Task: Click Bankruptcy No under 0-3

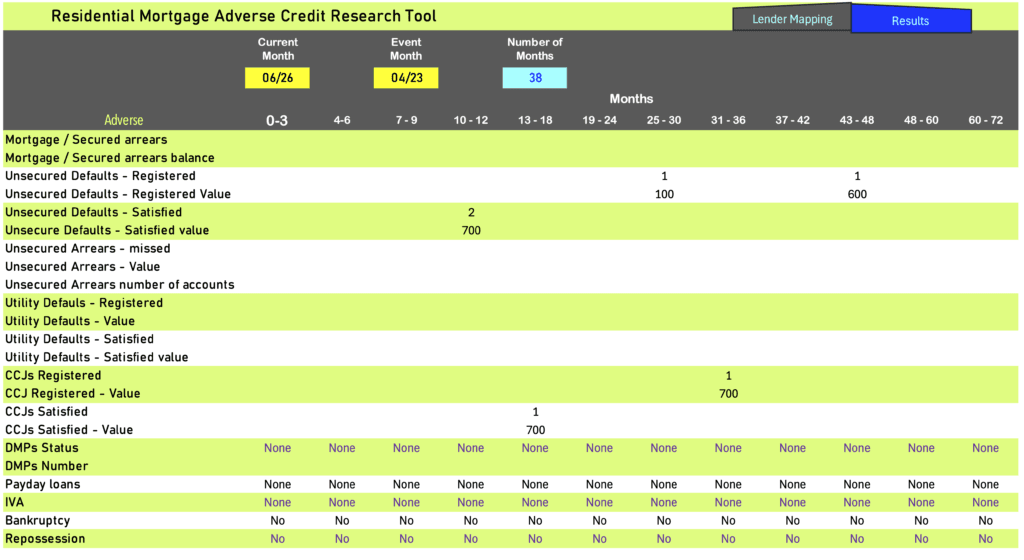Action: pos(278,521)
